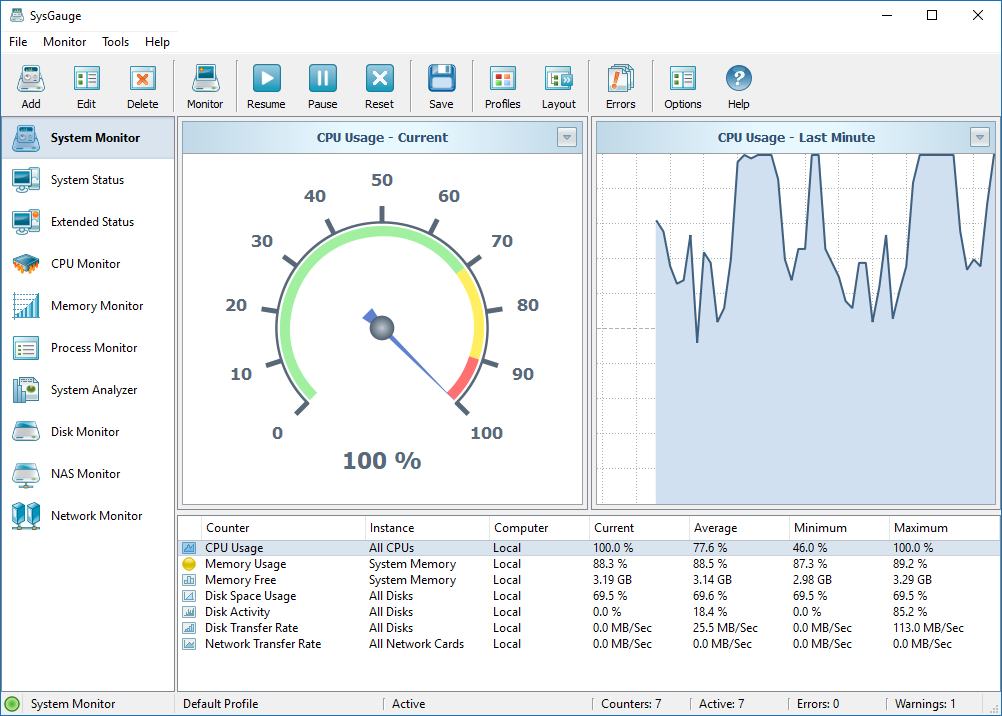Screen dimensions: 1002x716
Task: Click the CPU Usage row chart icon
Action: click(x=189, y=548)
